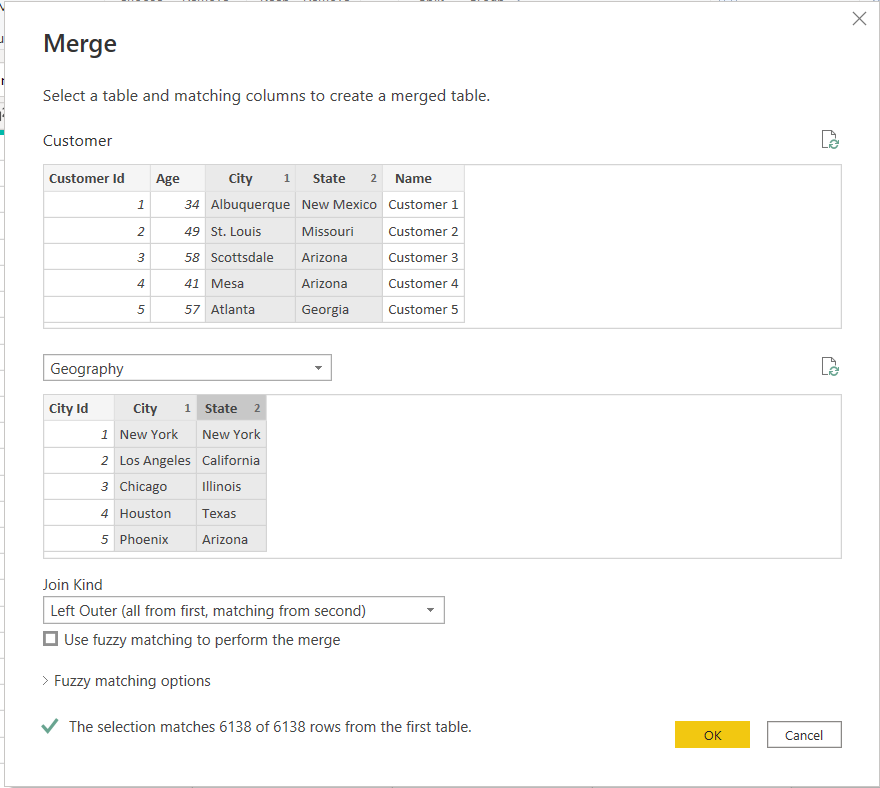Select Name column in Customer table
The image size is (880, 788).
(x=423, y=178)
